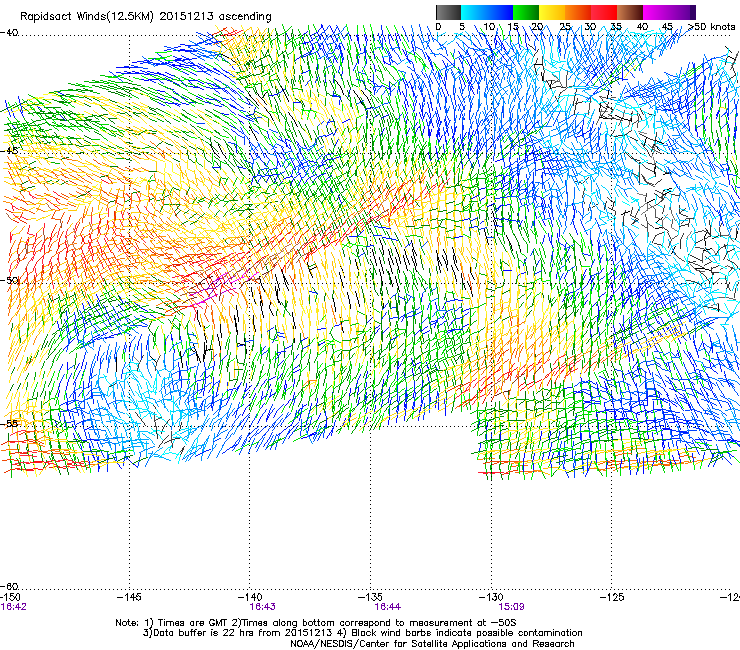The image size is (740, 650).
Task: Click the -50 latitude axis label
Action: (x=9, y=280)
